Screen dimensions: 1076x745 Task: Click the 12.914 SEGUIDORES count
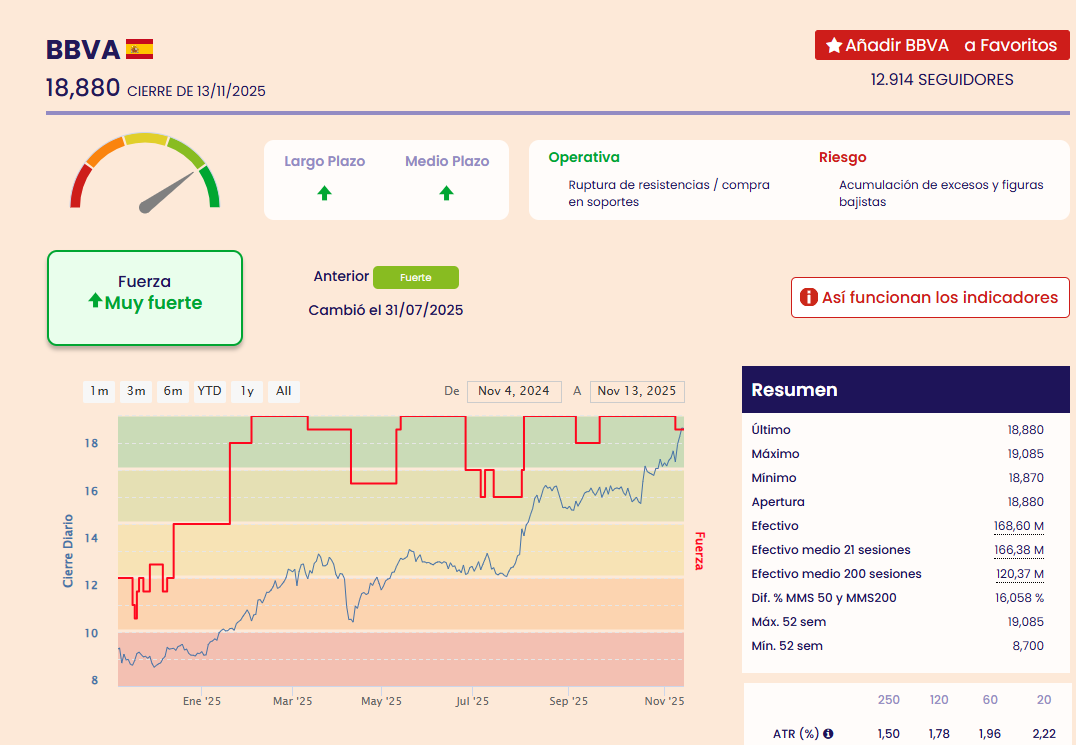pos(942,80)
